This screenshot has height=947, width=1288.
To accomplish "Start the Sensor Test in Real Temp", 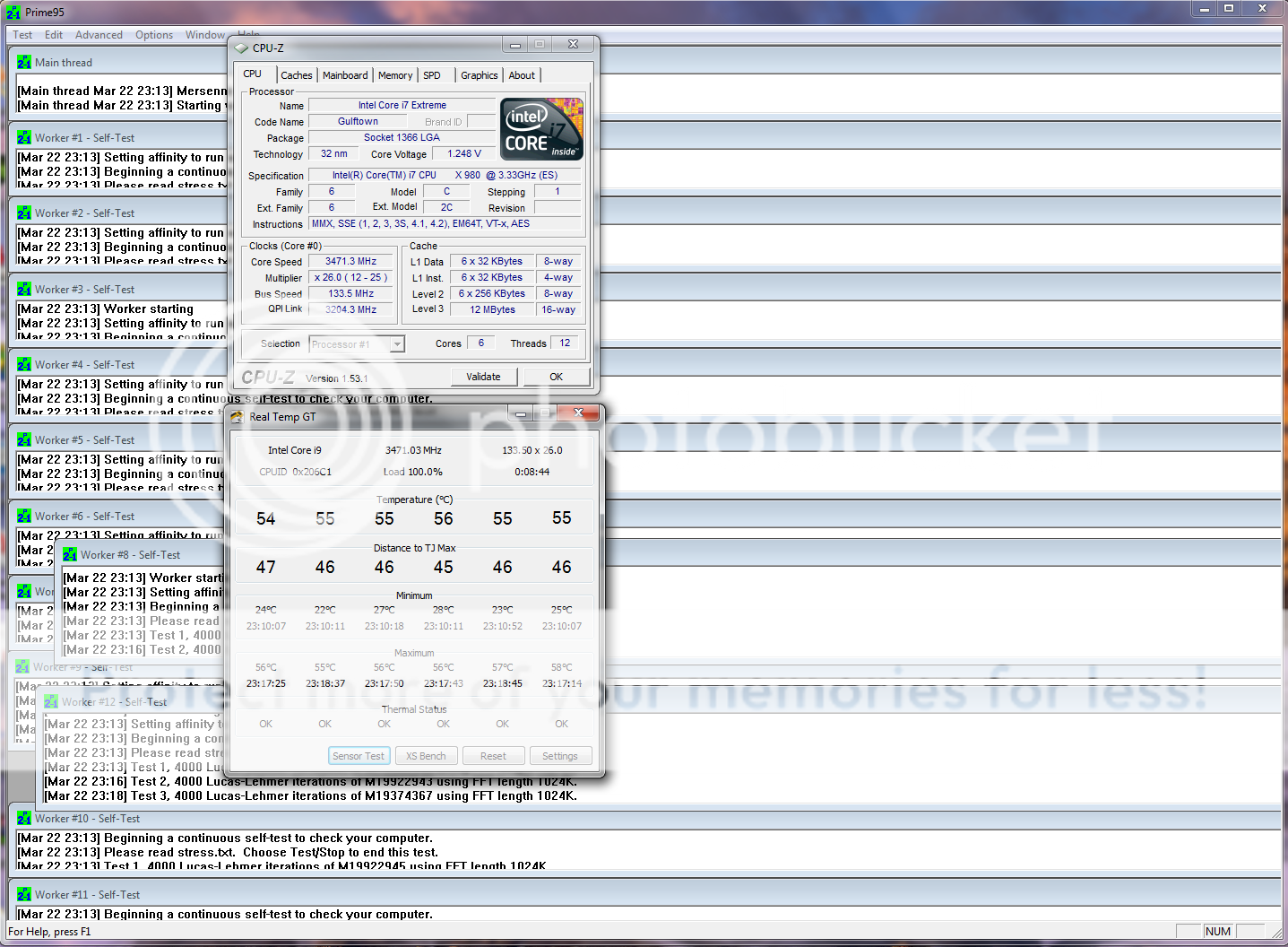I will click(359, 755).
